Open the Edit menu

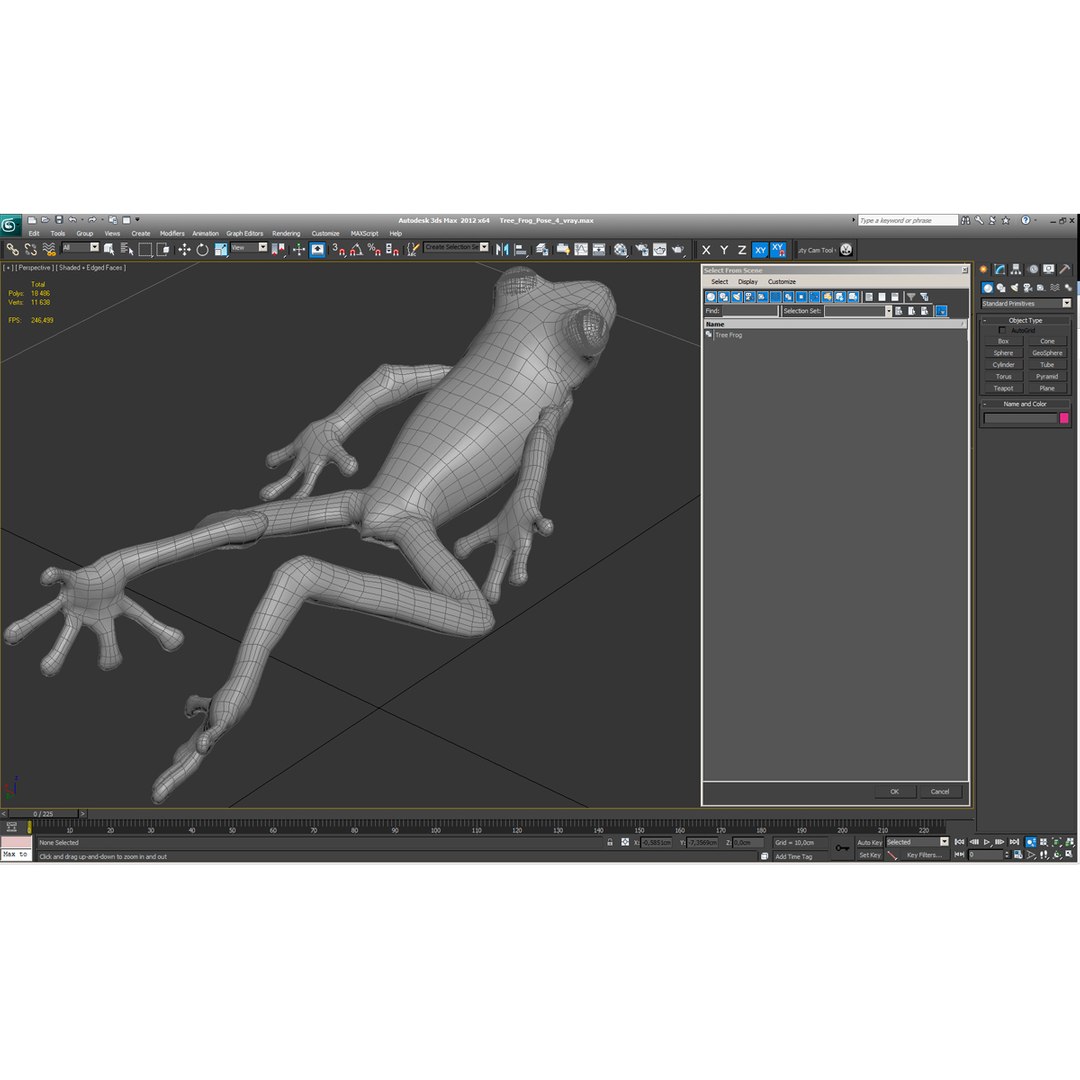pyautogui.click(x=34, y=233)
